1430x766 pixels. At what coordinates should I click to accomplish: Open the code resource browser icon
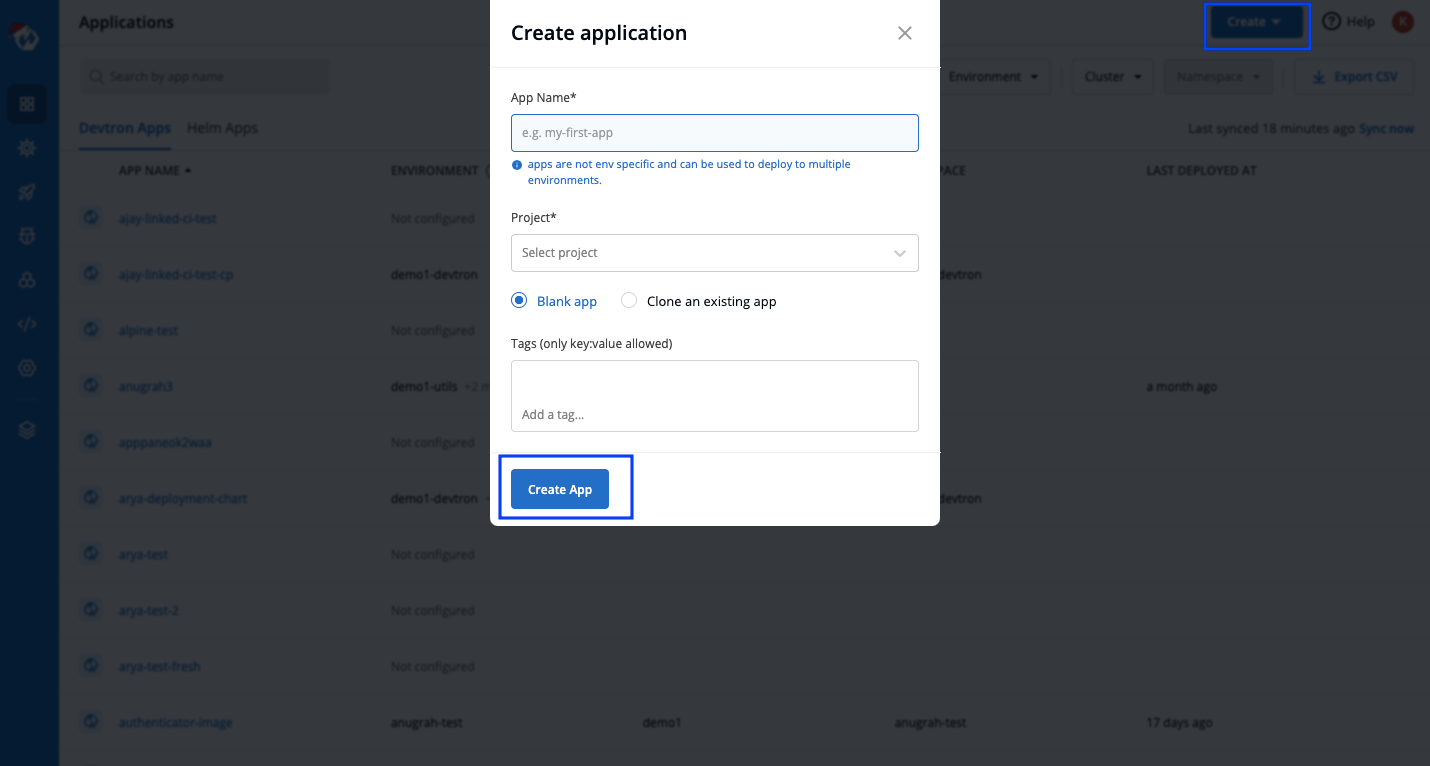(27, 323)
